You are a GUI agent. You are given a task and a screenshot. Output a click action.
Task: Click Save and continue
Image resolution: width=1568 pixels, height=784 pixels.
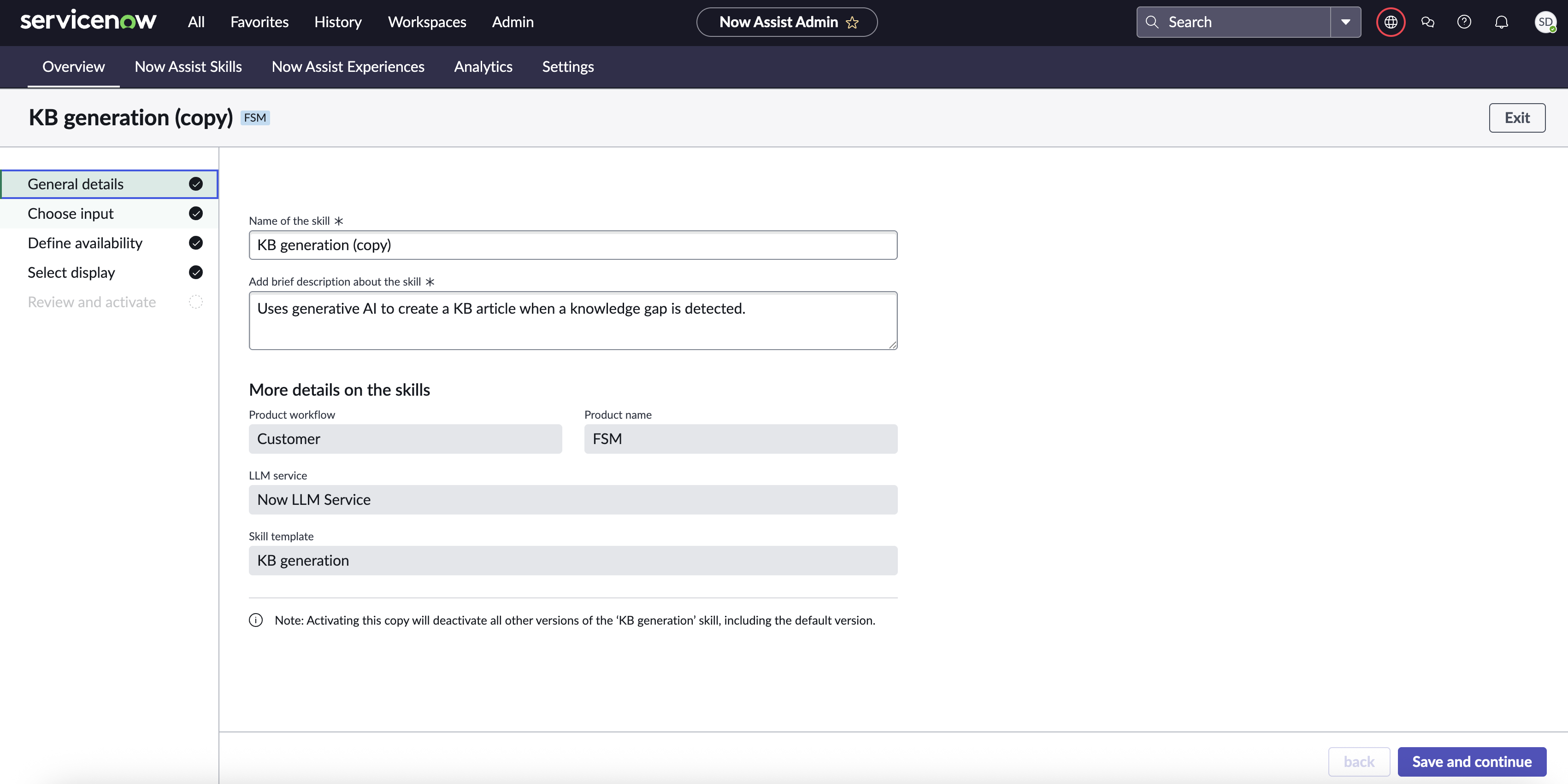(x=1472, y=761)
